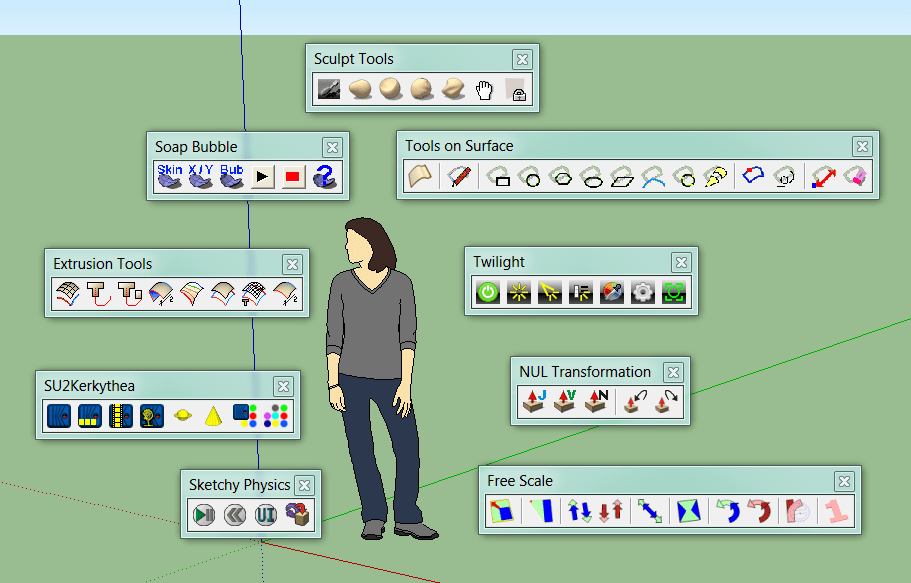The height and width of the screenshot is (583, 911).
Task: Select the diagonal free scale arrow tool
Action: point(650,511)
